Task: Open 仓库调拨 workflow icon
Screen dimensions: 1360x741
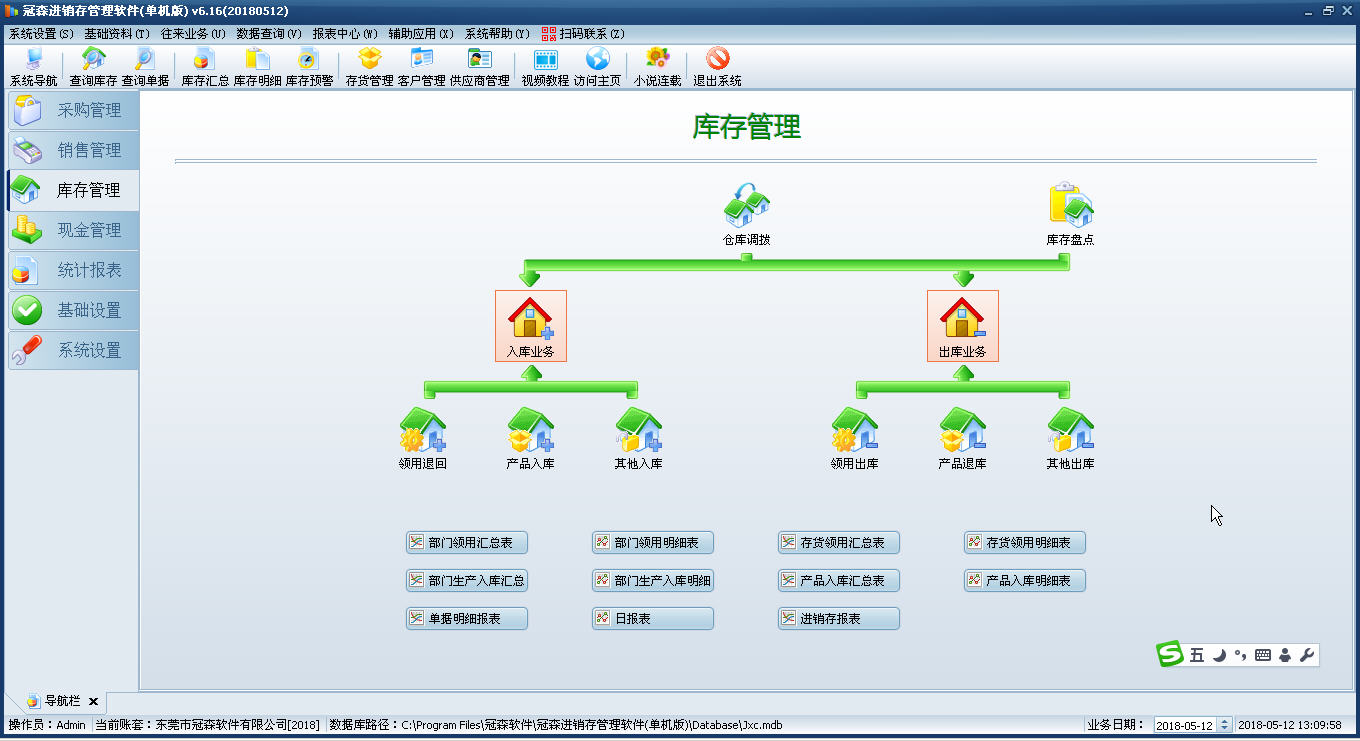Action: [747, 214]
